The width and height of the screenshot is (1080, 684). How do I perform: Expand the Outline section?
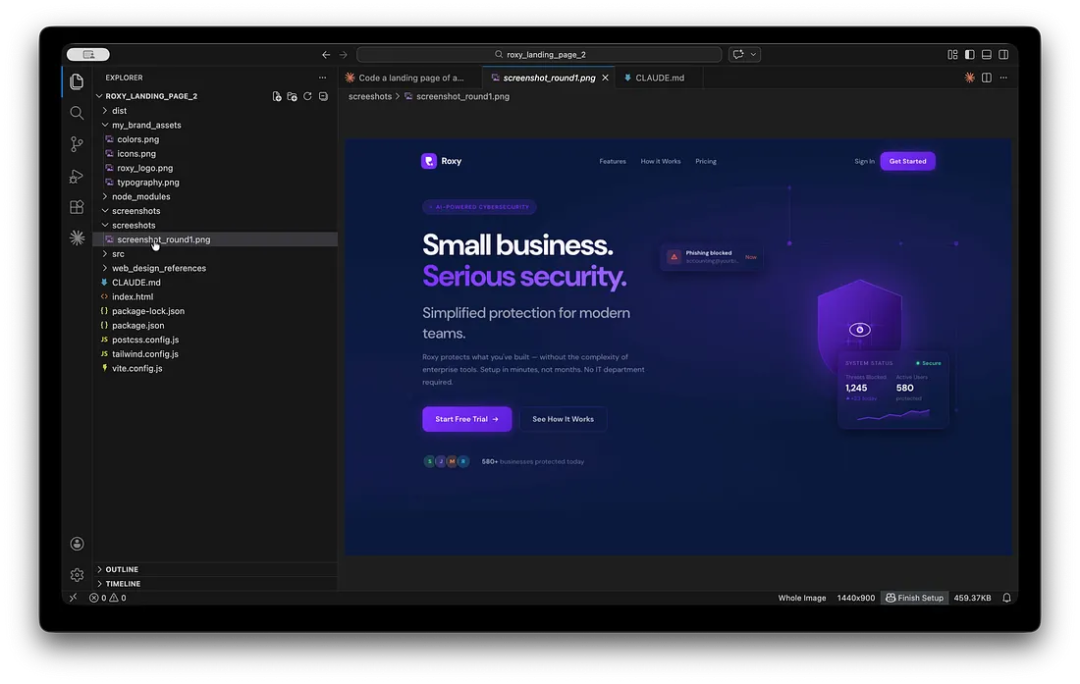coord(122,569)
